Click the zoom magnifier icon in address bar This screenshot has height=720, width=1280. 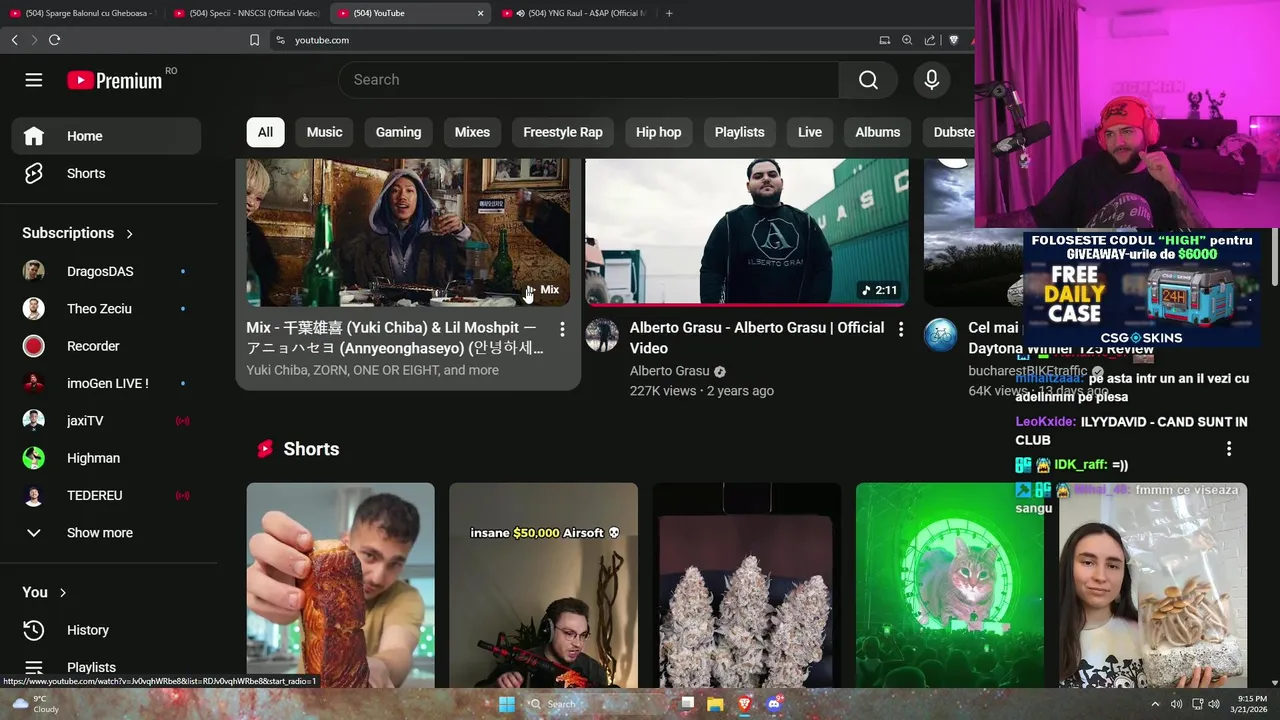[x=907, y=40]
